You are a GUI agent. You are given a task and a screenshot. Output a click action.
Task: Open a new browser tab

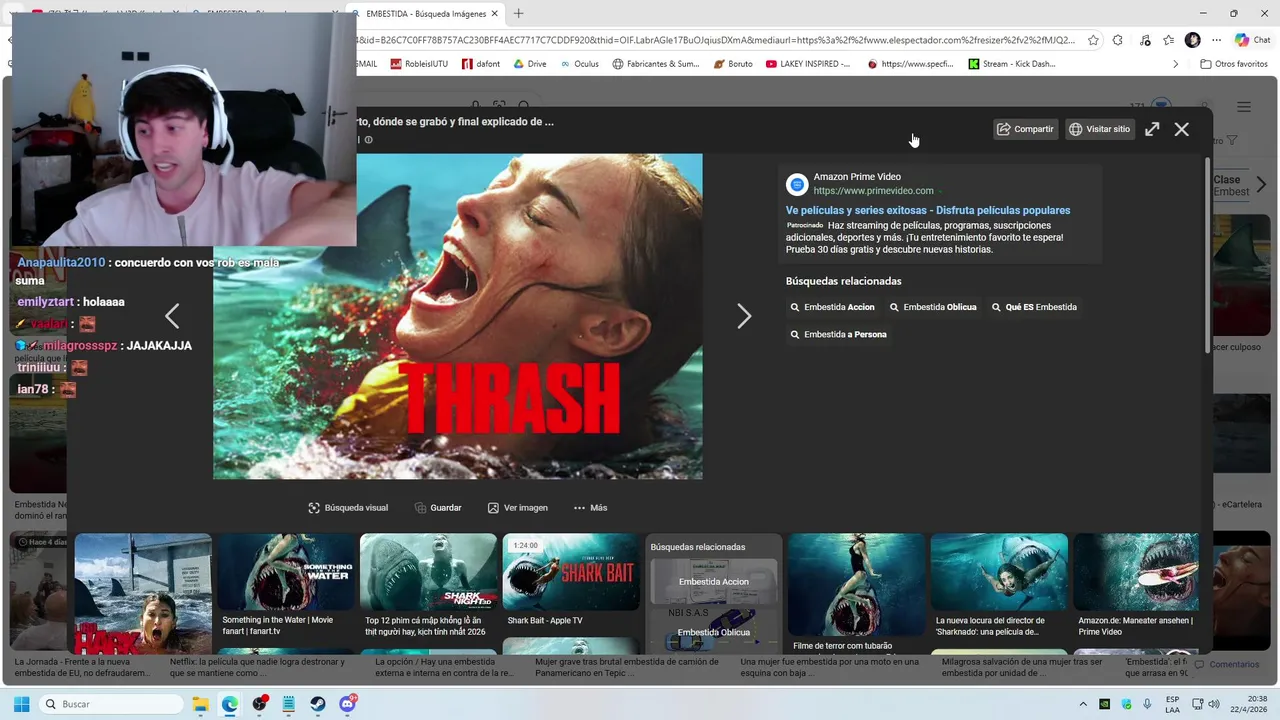pyautogui.click(x=518, y=14)
